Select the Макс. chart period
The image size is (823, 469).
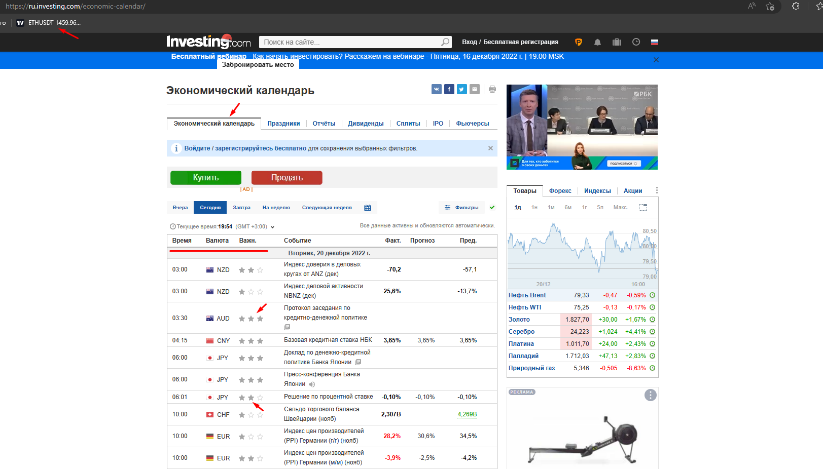pyautogui.click(x=620, y=207)
